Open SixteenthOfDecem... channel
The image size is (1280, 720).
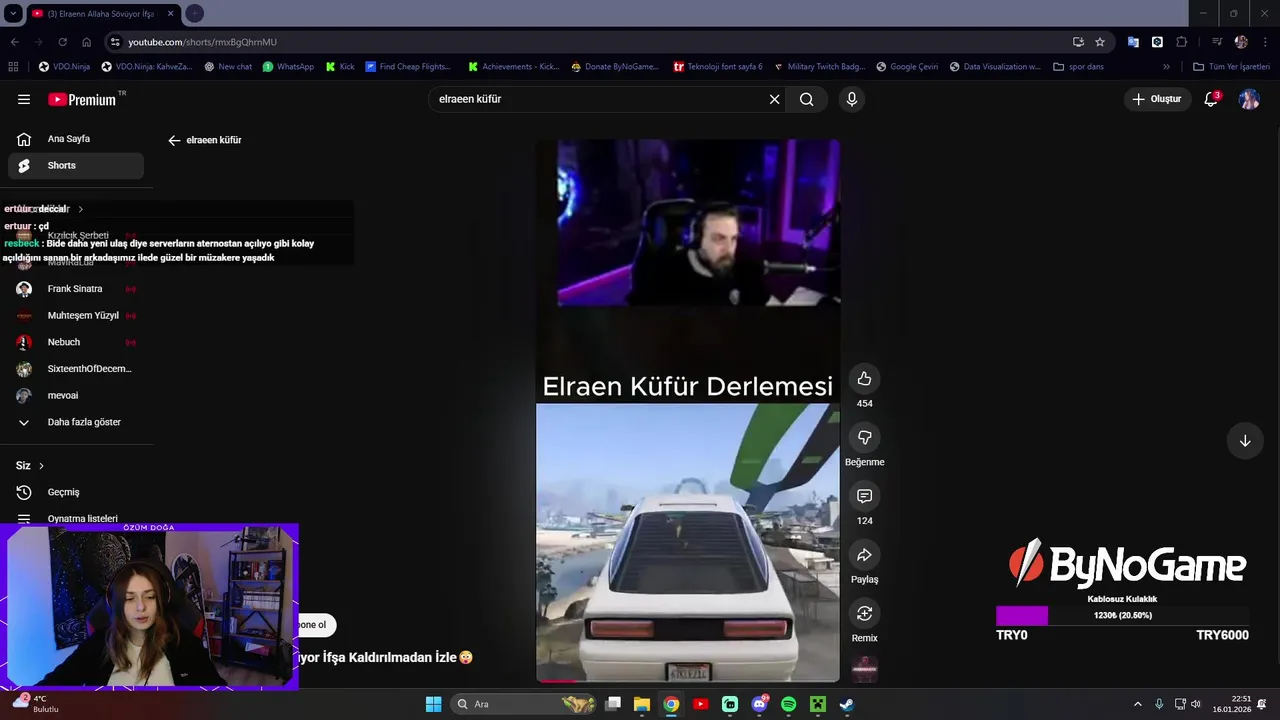(76, 369)
